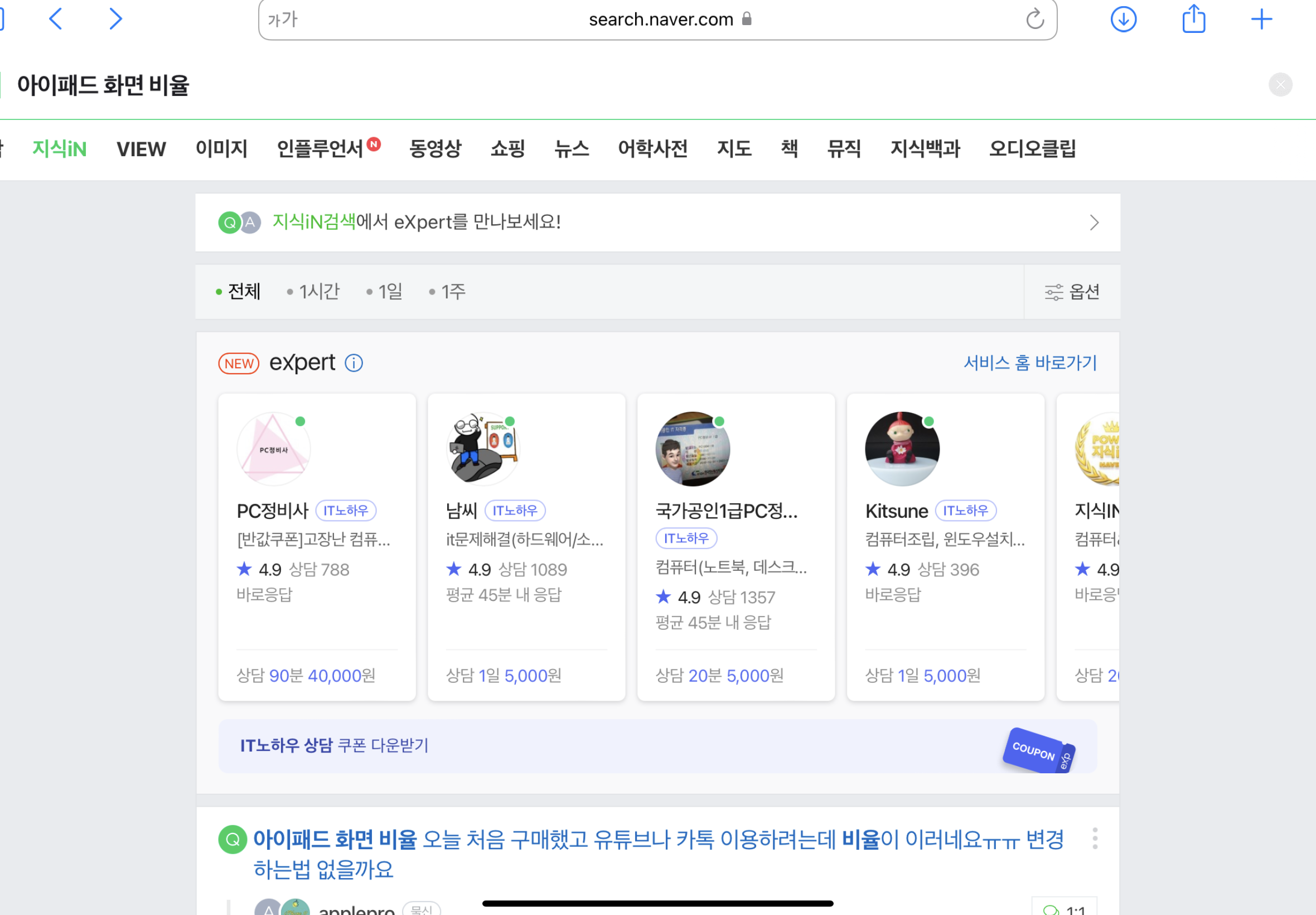Open new tab with plus icon
This screenshot has height=915, width=1316.
pyautogui.click(x=1261, y=20)
